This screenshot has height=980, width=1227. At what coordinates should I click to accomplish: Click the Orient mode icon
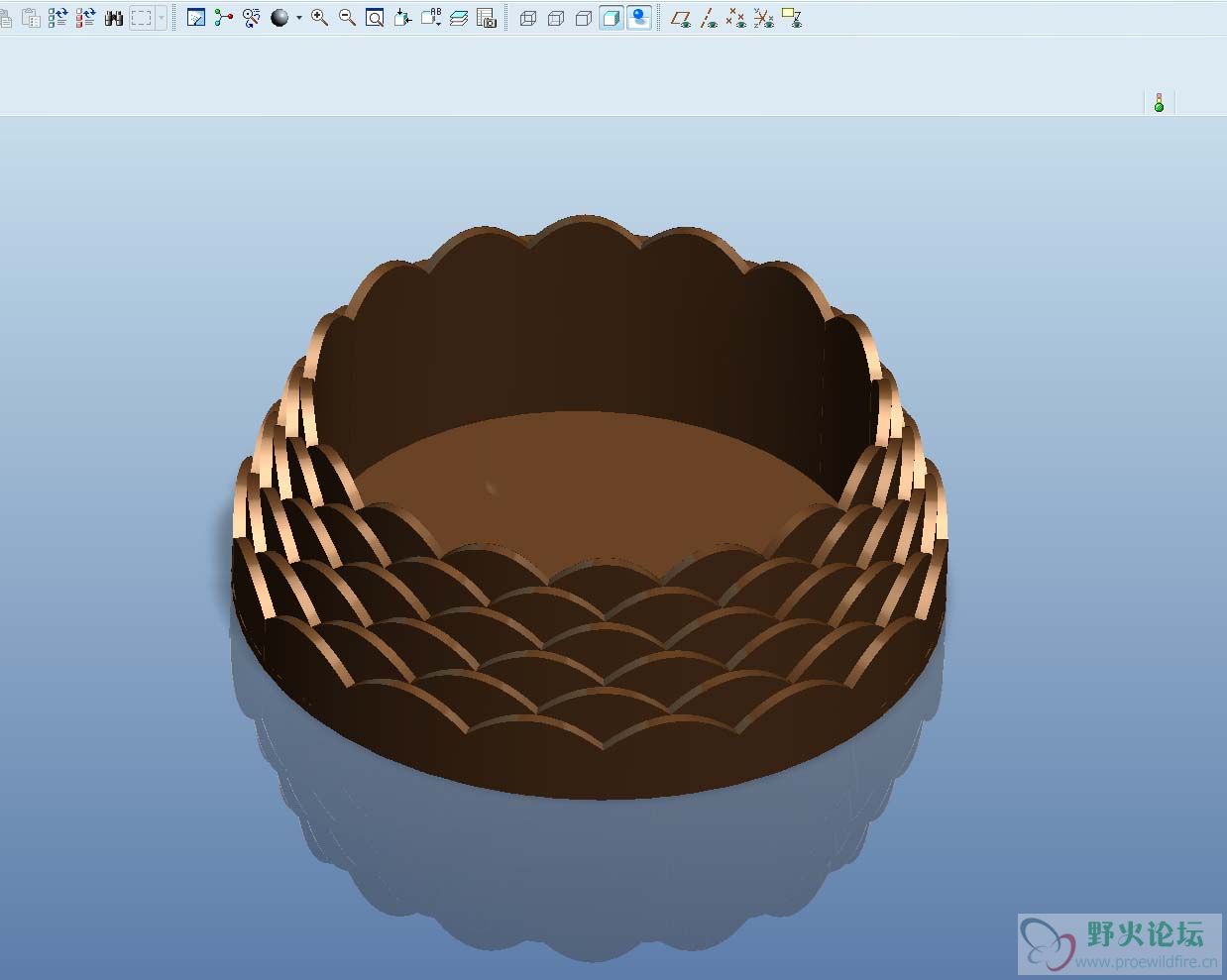coord(252,18)
